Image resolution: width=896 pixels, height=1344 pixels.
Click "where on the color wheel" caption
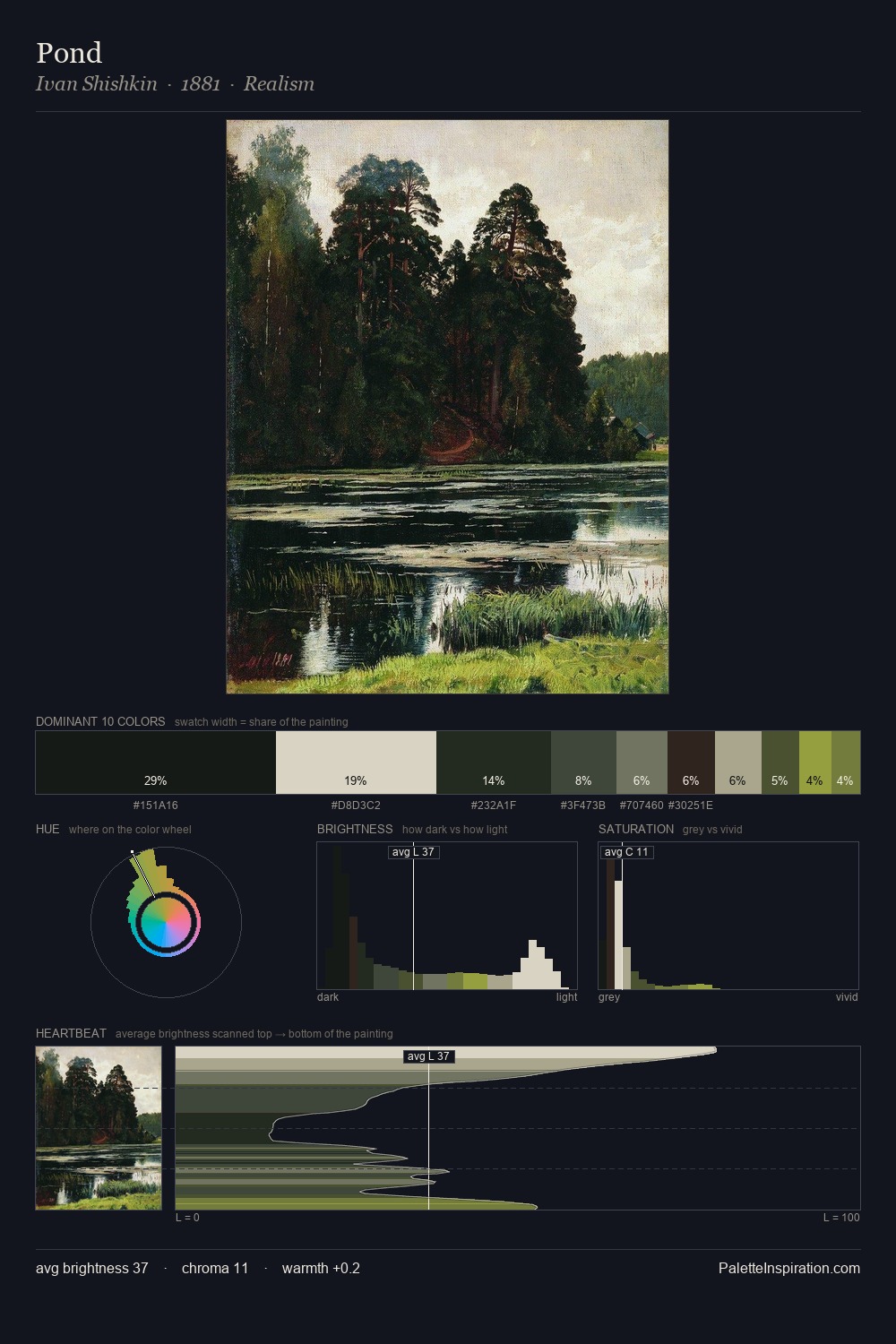[130, 830]
